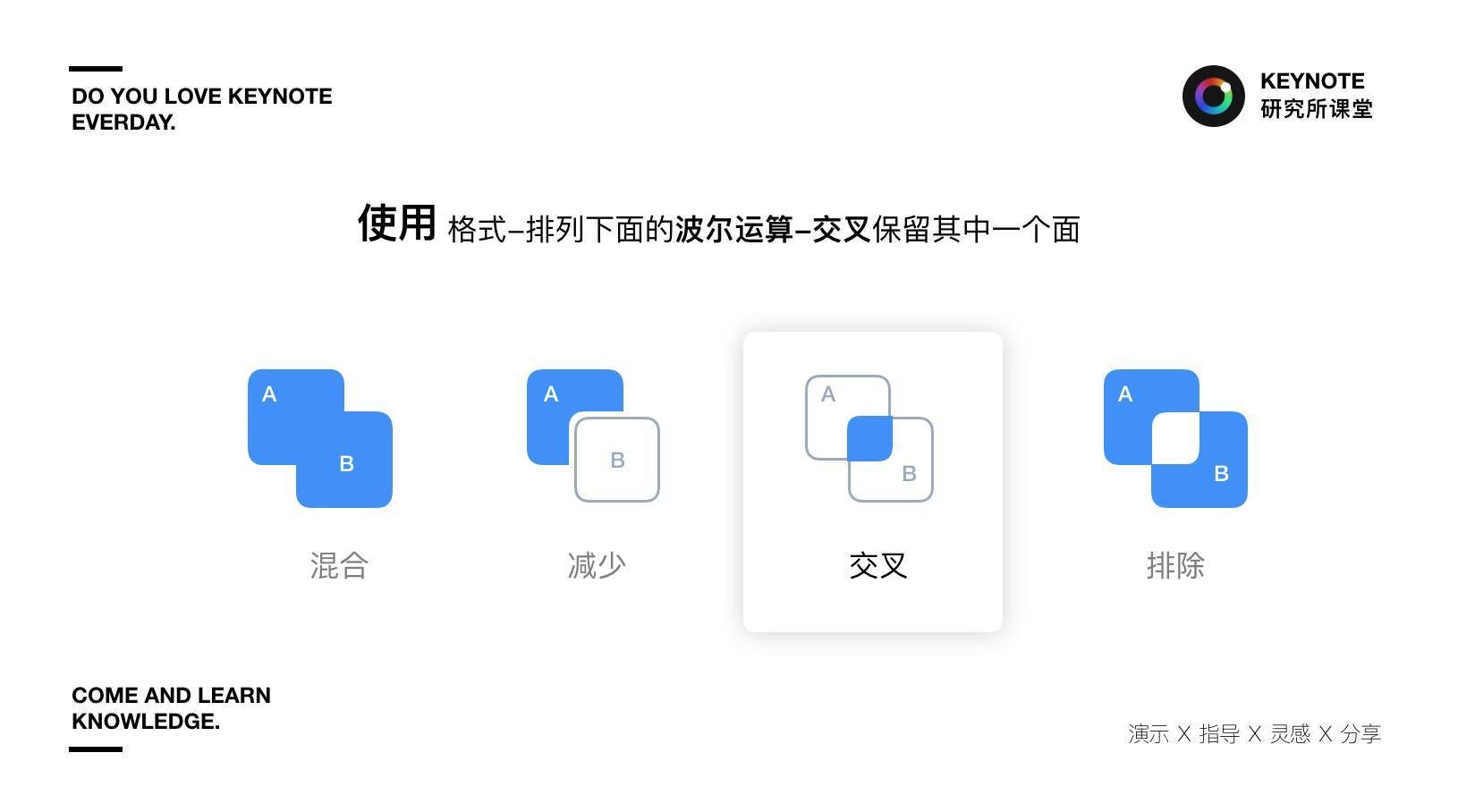Click the colorful Keynote研究所 logo circle
Image resolution: width=1458 pixels, height=812 pixels.
coord(1214,96)
